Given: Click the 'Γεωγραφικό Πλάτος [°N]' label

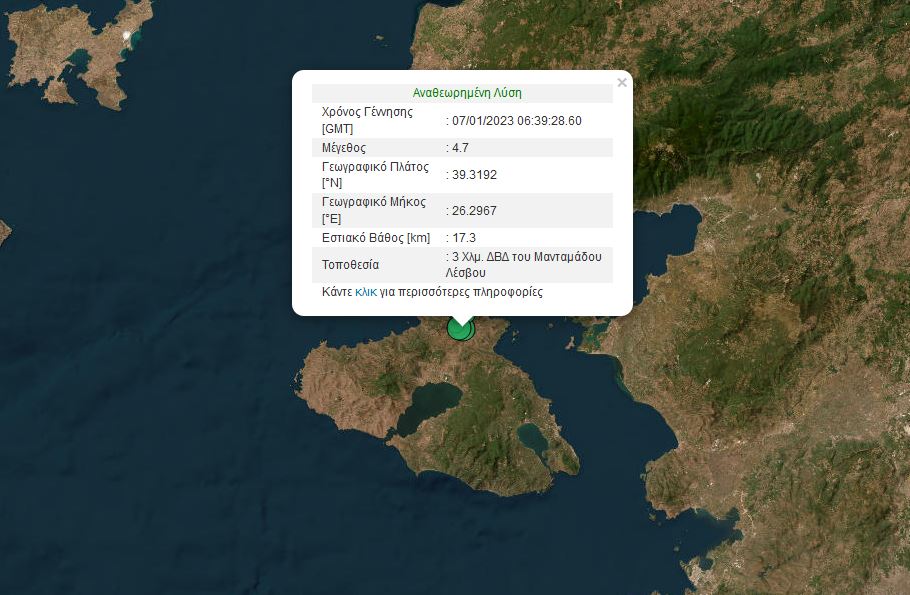Looking at the screenshot, I should pos(374,175).
